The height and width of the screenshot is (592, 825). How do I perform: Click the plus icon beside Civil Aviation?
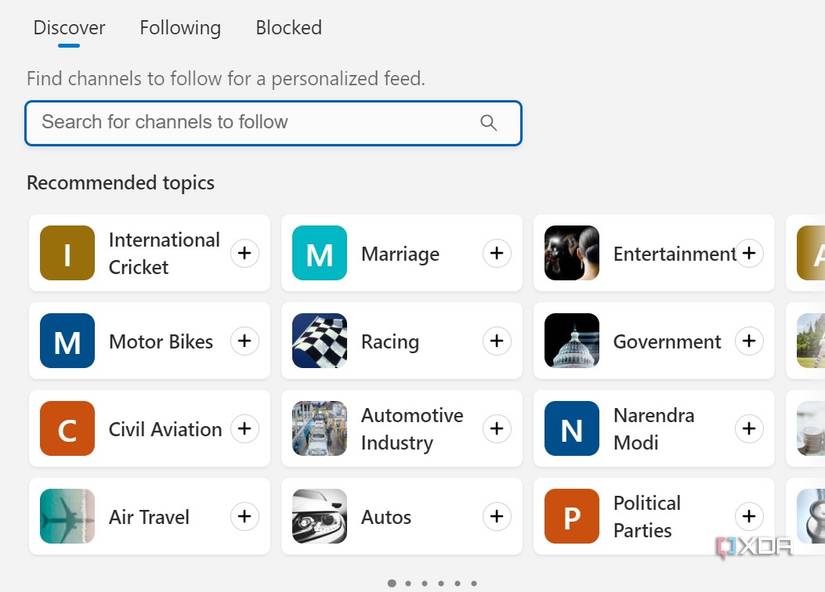pyautogui.click(x=245, y=428)
